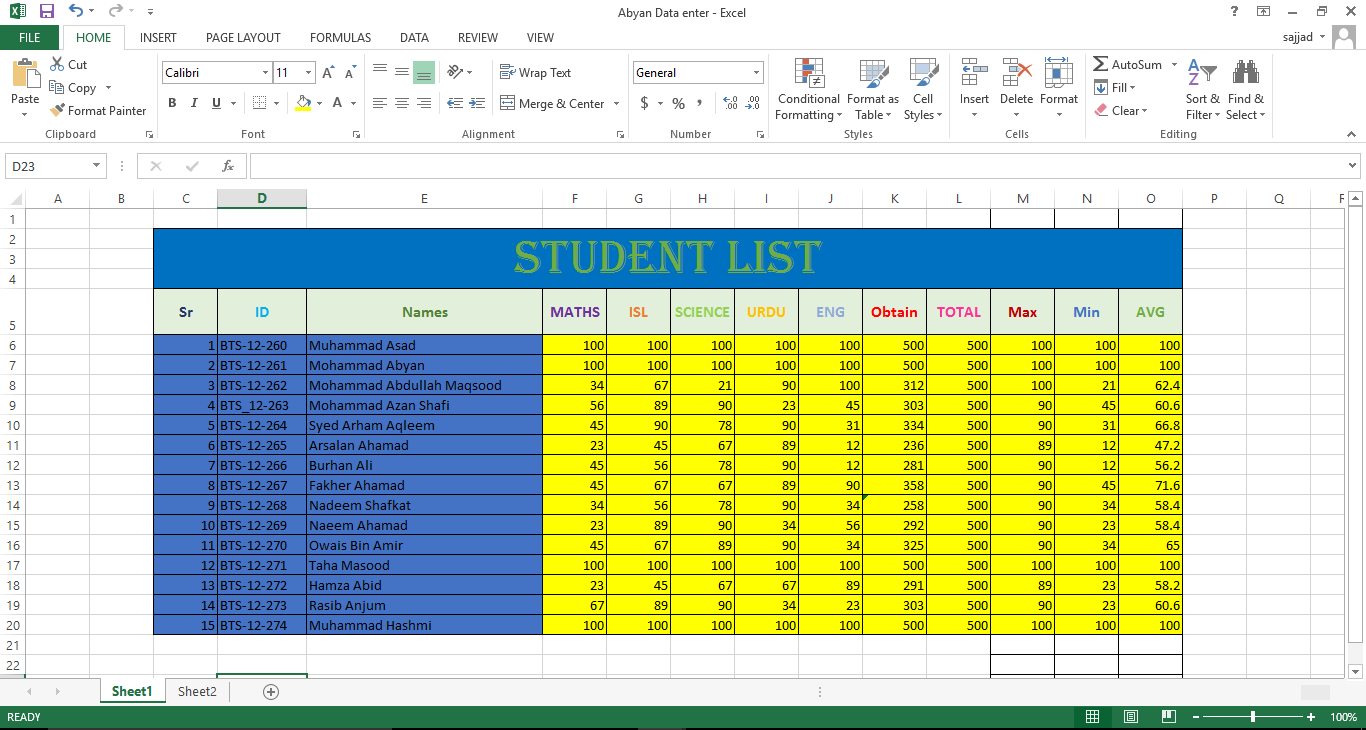
Task: Switch to Sheet2
Action: click(196, 691)
